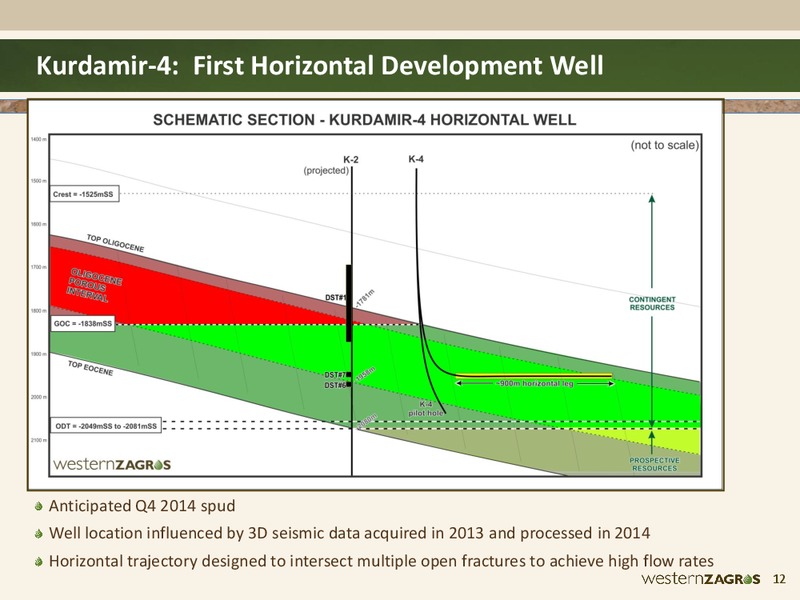Click the Crest = -1525mSS label box
800x600 pixels.
(84, 194)
